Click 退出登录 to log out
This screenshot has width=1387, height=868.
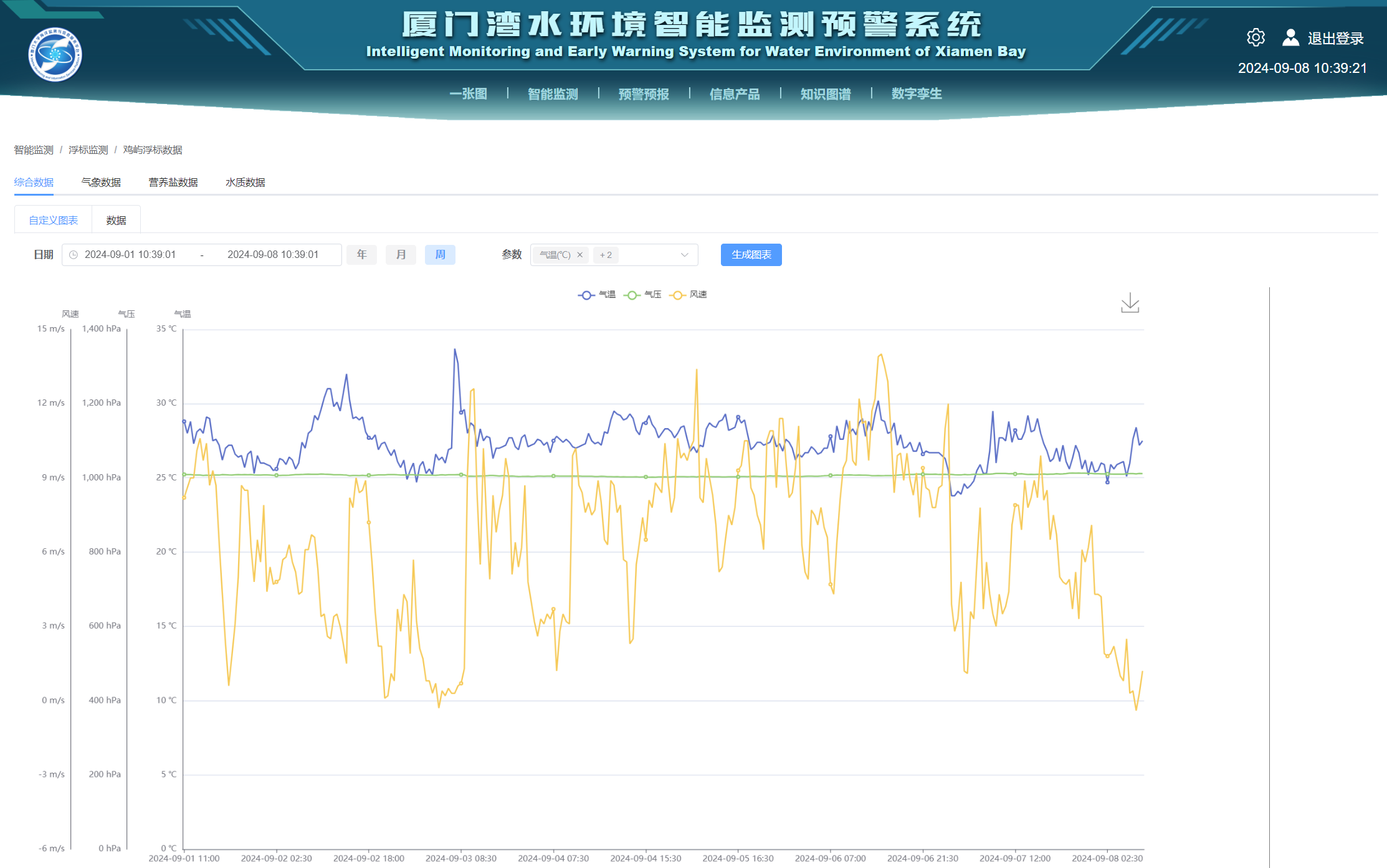click(1335, 39)
